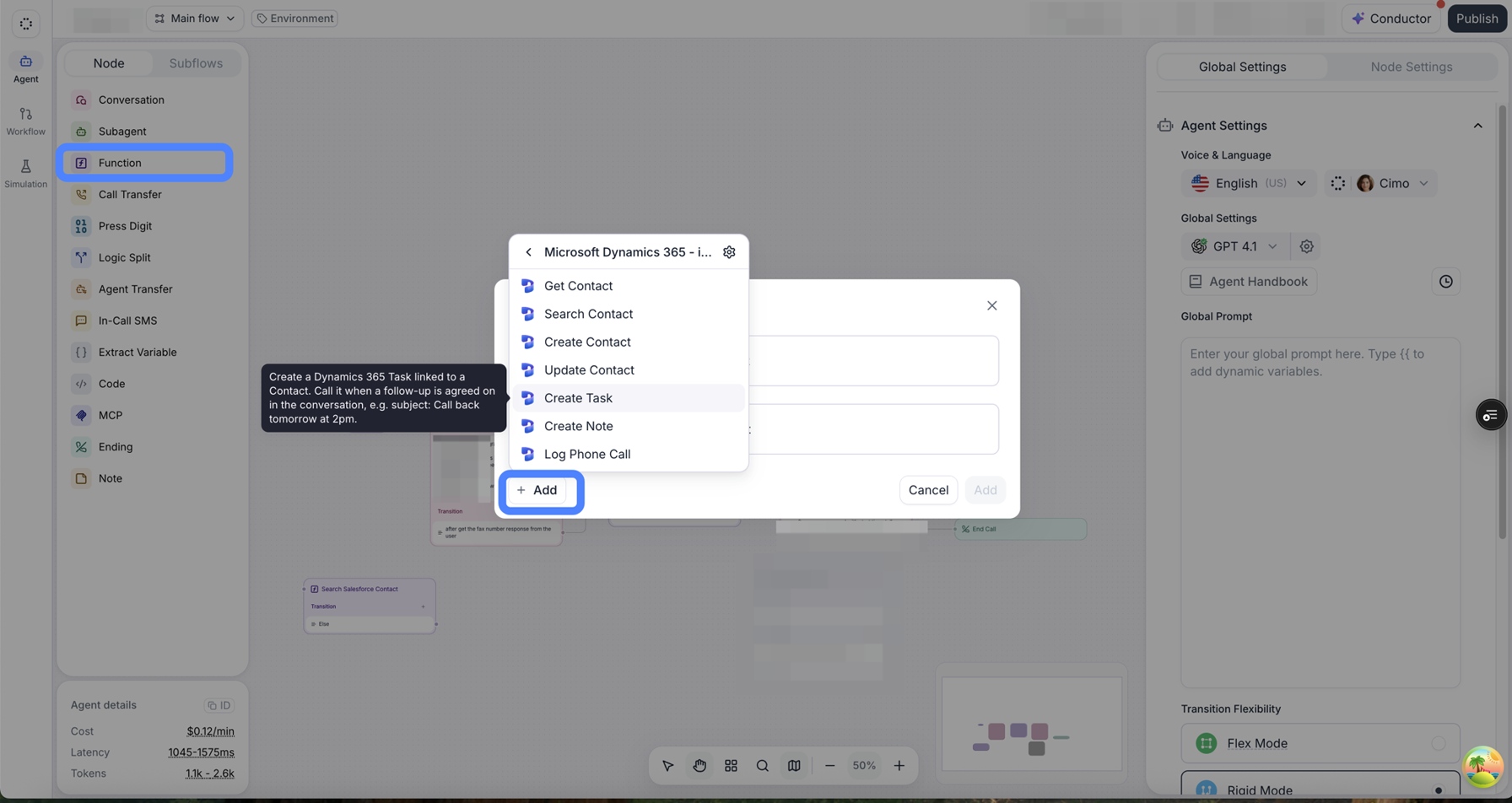Viewport: 1512px width, 803px height.
Task: Click the grid layout icon in canvas toolbar
Action: (731, 766)
